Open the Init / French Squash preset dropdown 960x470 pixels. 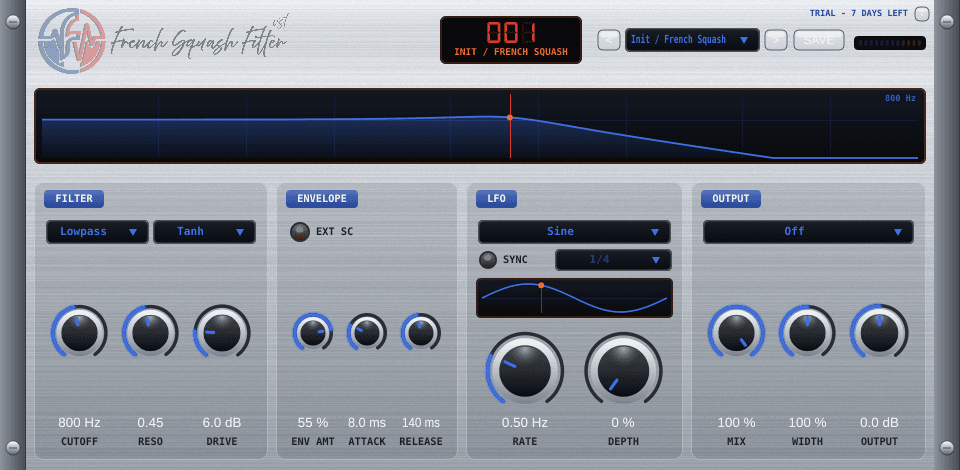pyautogui.click(x=692, y=40)
